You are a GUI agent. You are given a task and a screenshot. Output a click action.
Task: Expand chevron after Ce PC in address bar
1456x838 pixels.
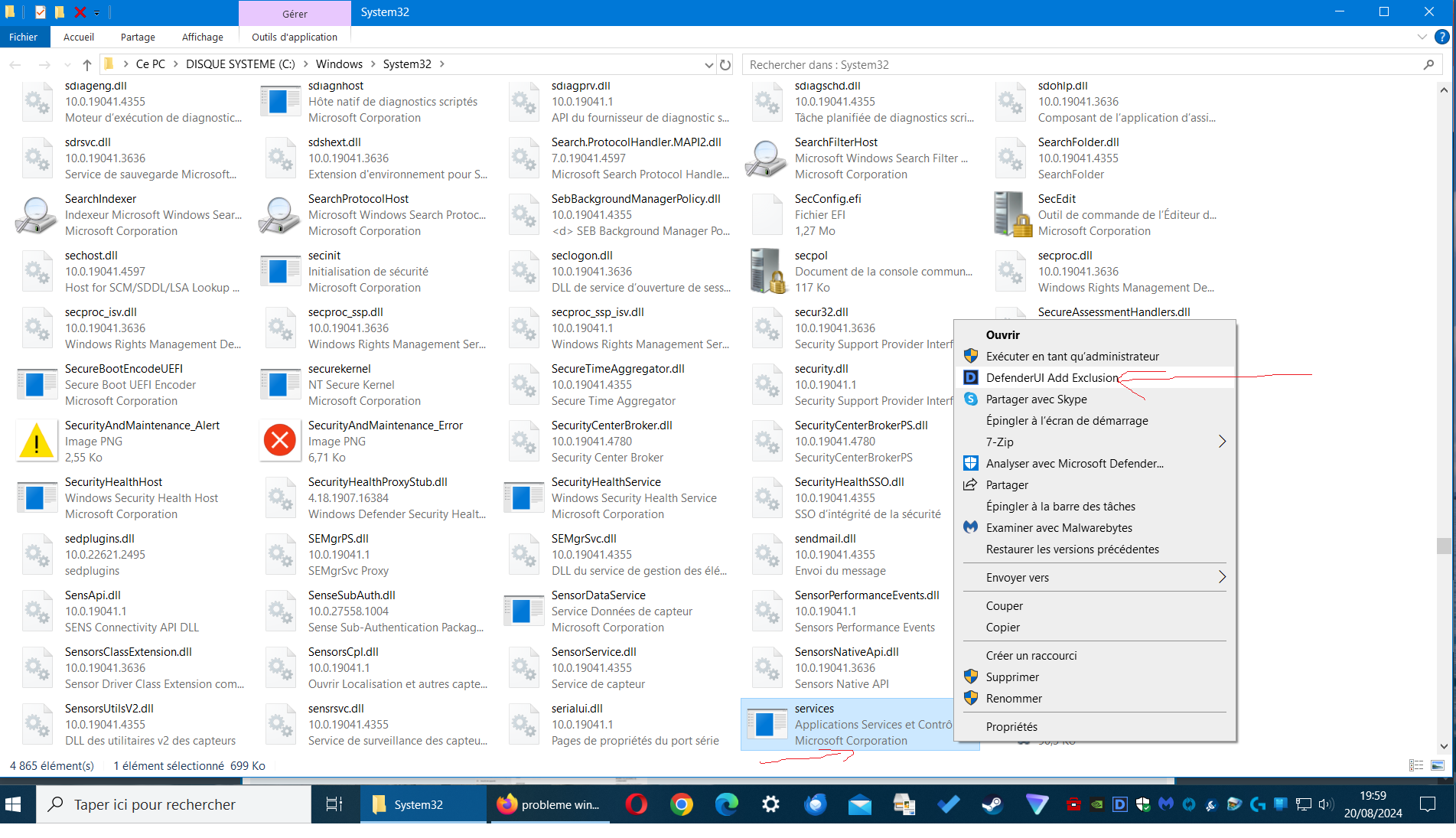pyautogui.click(x=175, y=64)
